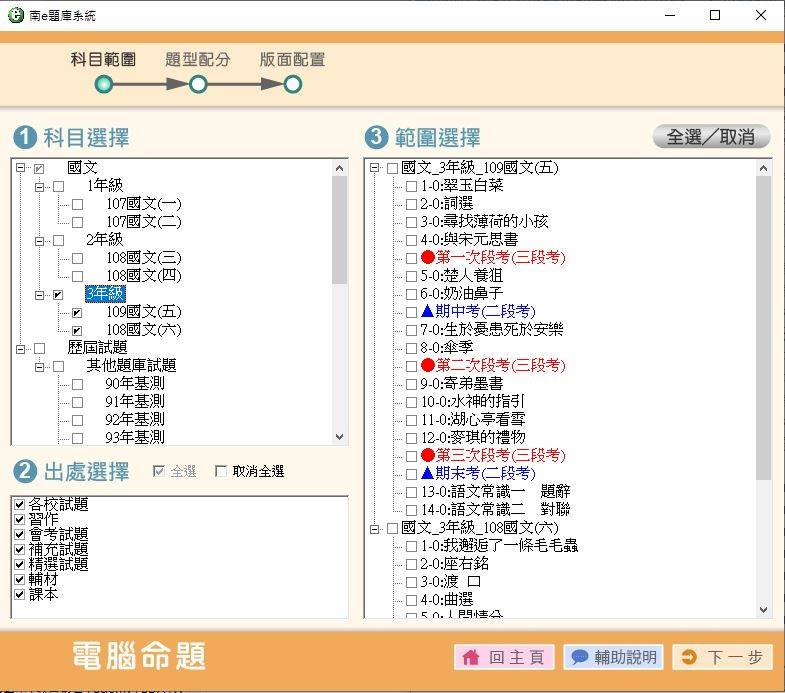Select the 2年級 tree row
785x693 pixels.
(x=104, y=240)
